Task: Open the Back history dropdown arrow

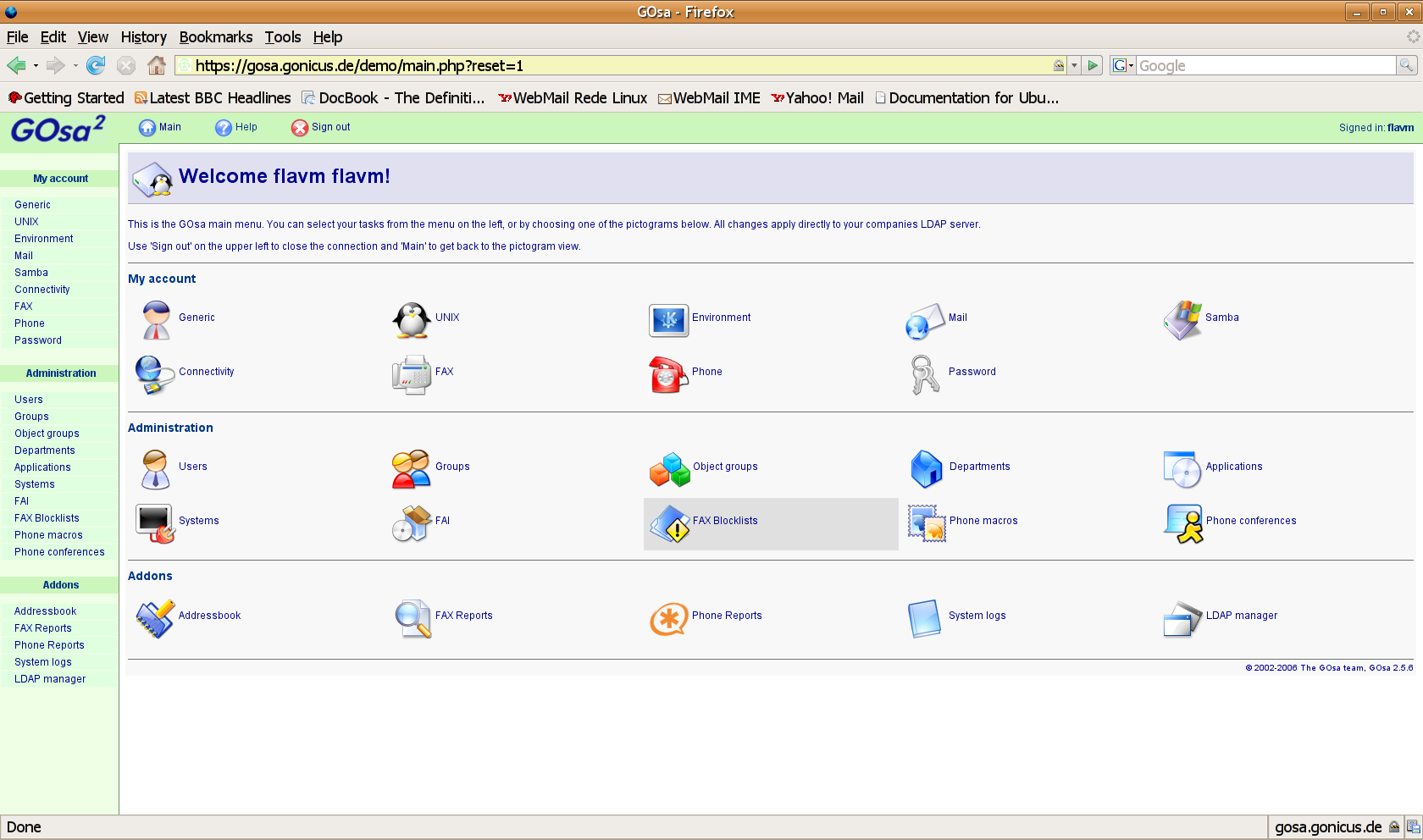Action: [36, 65]
